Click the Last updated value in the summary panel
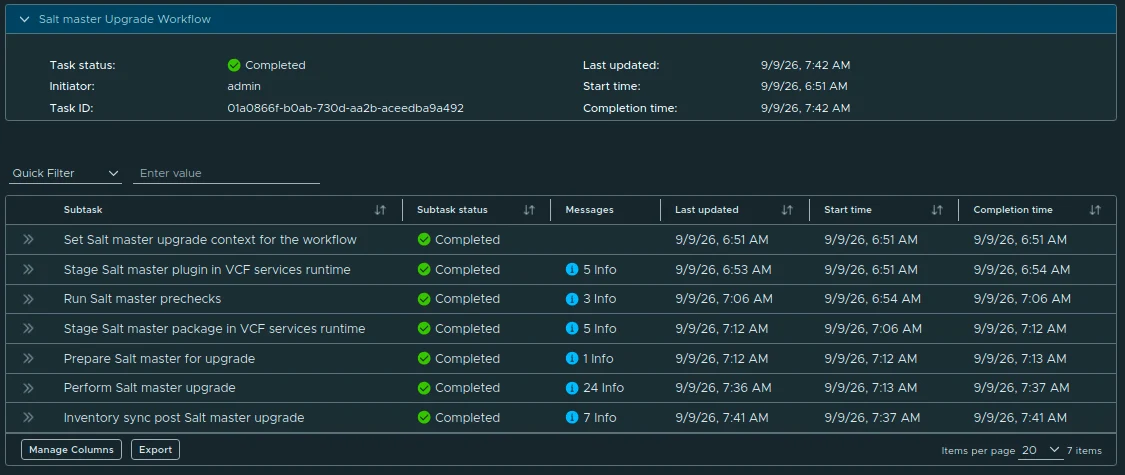 click(806, 65)
